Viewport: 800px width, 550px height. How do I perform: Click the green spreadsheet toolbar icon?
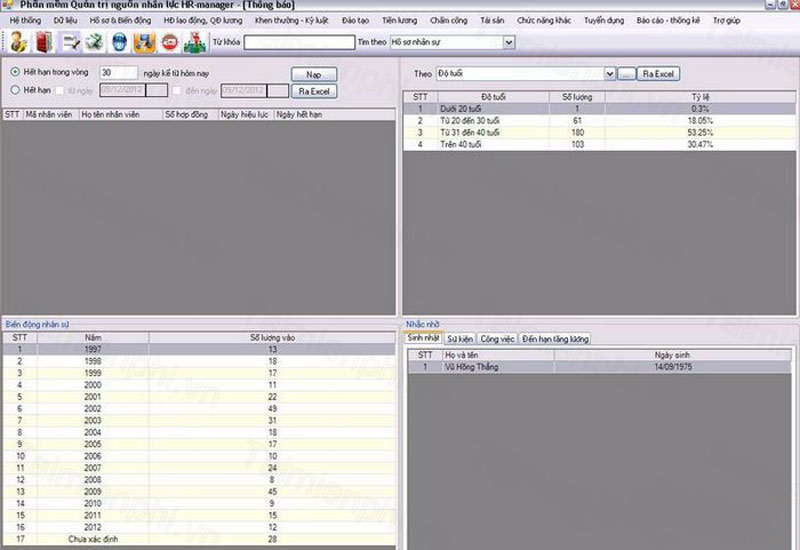pos(94,42)
